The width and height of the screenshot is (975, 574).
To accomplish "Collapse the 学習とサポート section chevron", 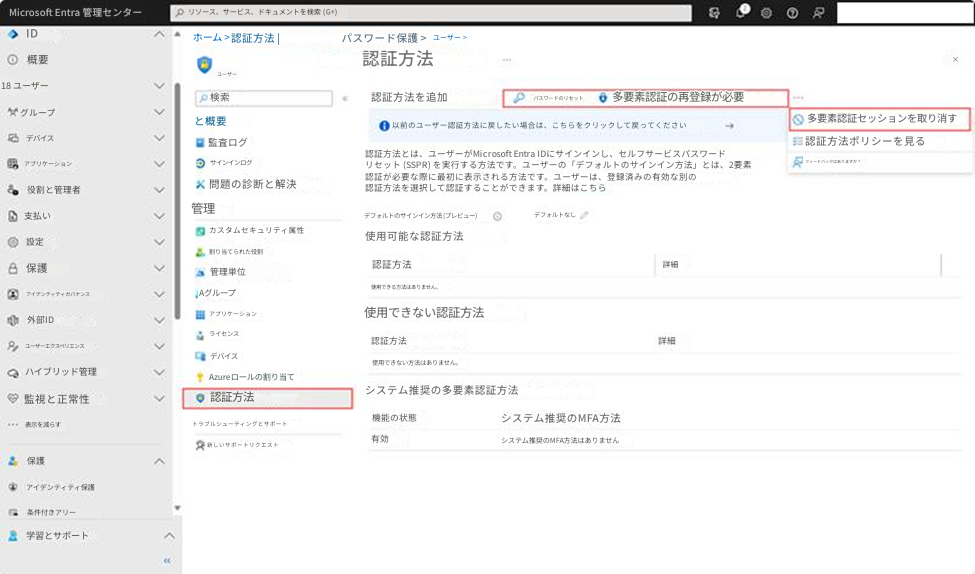I will point(169,535).
